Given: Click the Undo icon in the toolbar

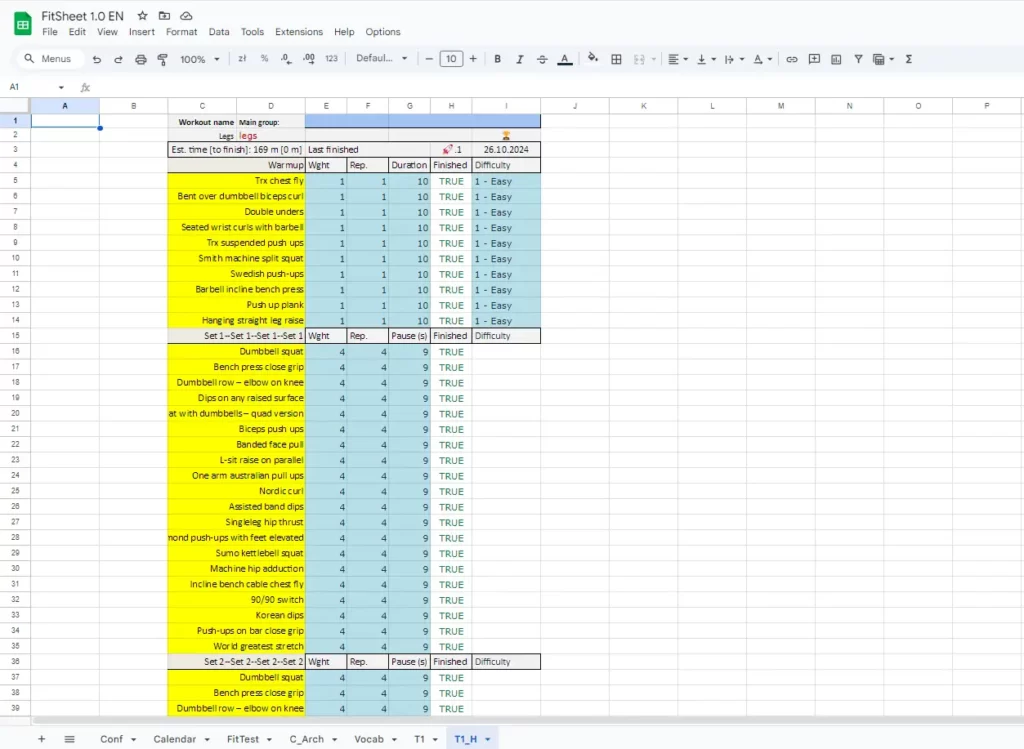Looking at the screenshot, I should (x=97, y=59).
